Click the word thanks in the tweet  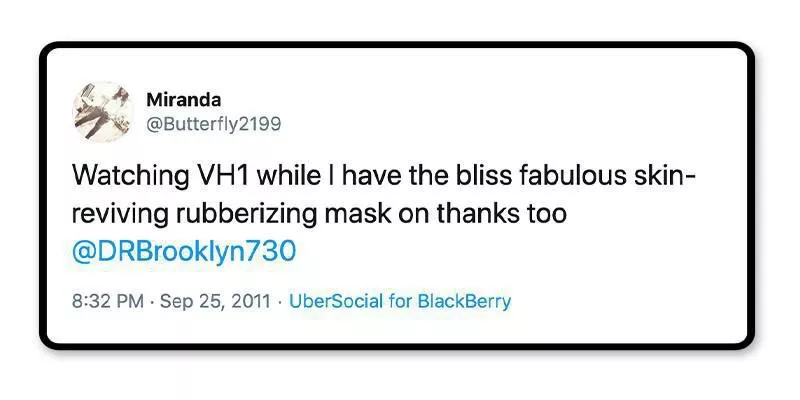[x=474, y=214]
